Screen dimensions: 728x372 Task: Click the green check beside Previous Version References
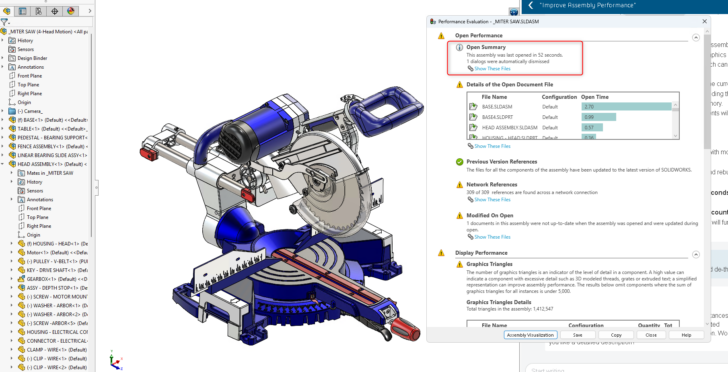(x=459, y=162)
